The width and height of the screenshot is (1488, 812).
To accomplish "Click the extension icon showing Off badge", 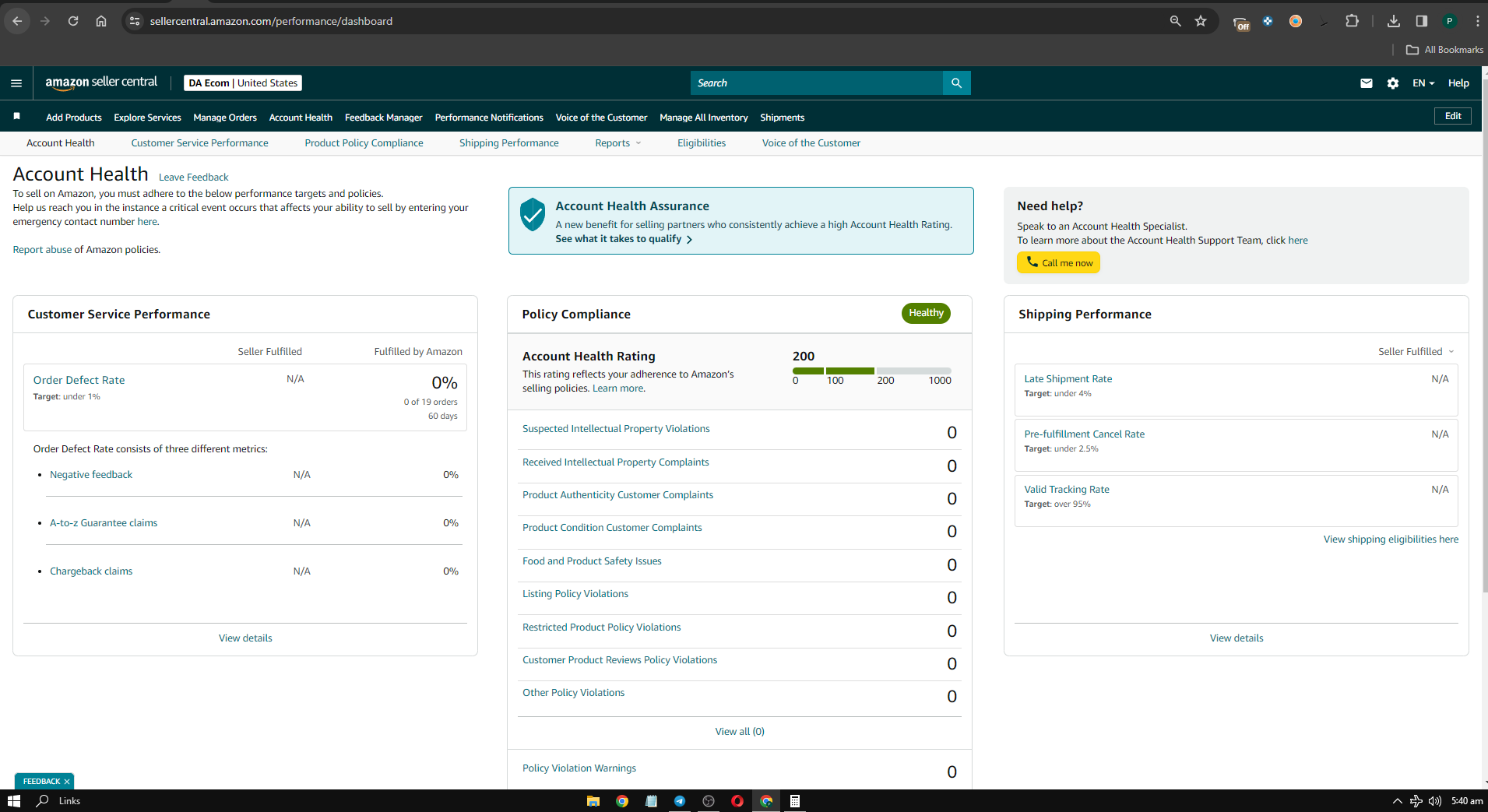I will tap(1241, 23).
